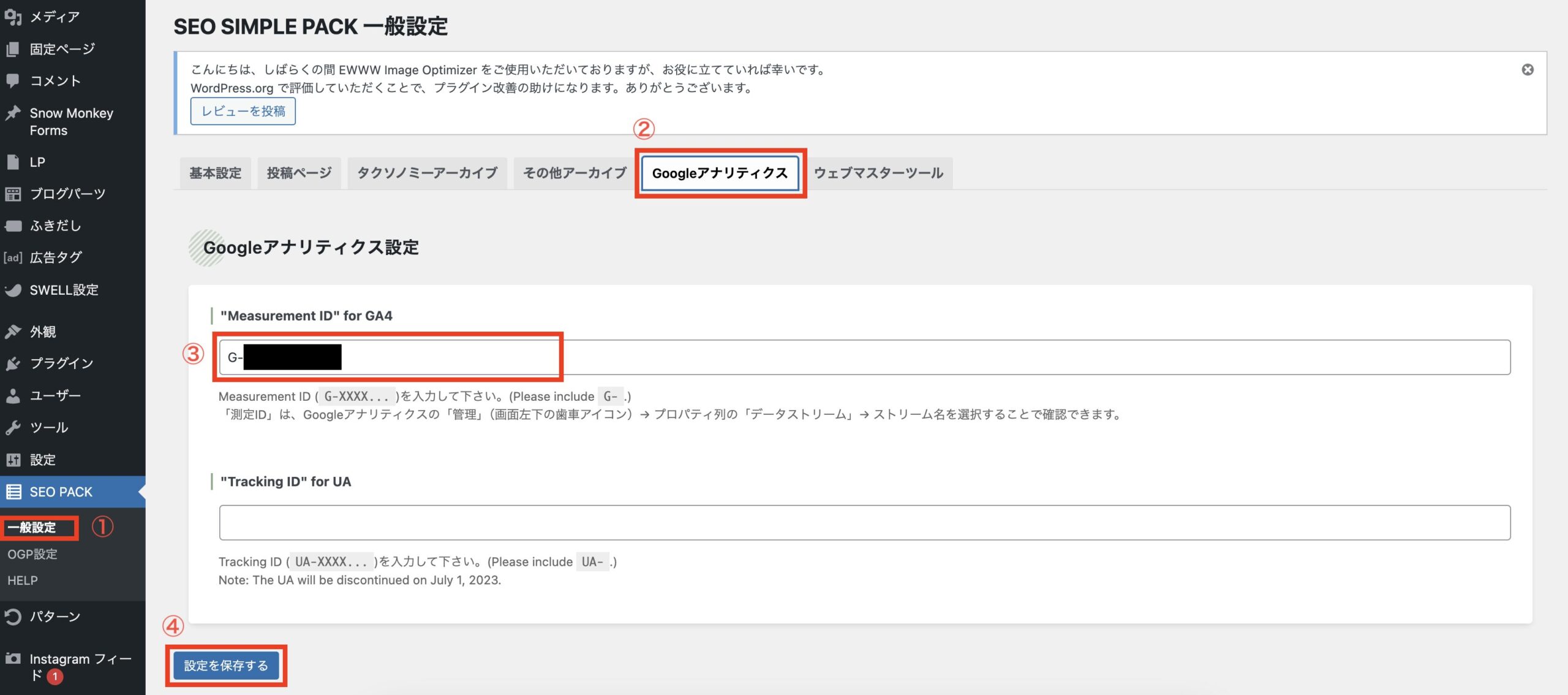The height and width of the screenshot is (695, 1568).
Task: Click the G-XXXX... code sample text
Action: [356, 397]
